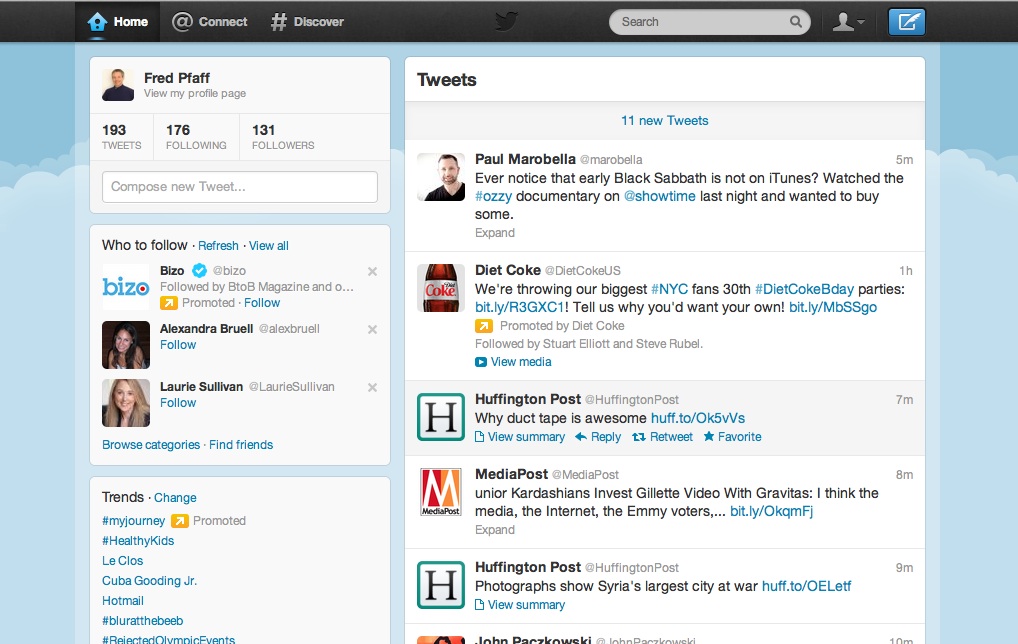1018x644 pixels.
Task: Click the 7m Huffington Post H avatar
Action: coord(441,417)
